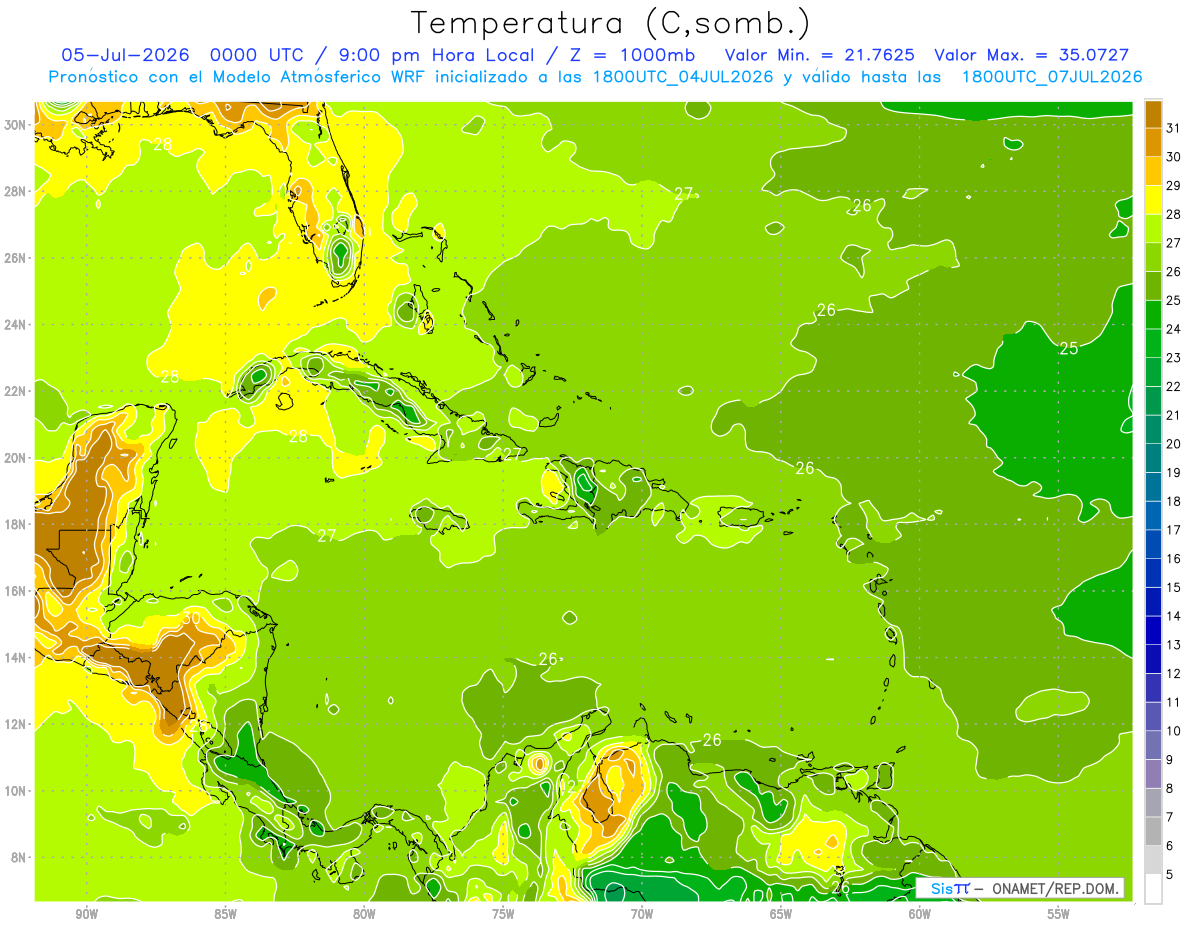The height and width of the screenshot is (927, 1200).
Task: Pick the blue swatch between 15 and 16
Action: pyautogui.click(x=1153, y=573)
